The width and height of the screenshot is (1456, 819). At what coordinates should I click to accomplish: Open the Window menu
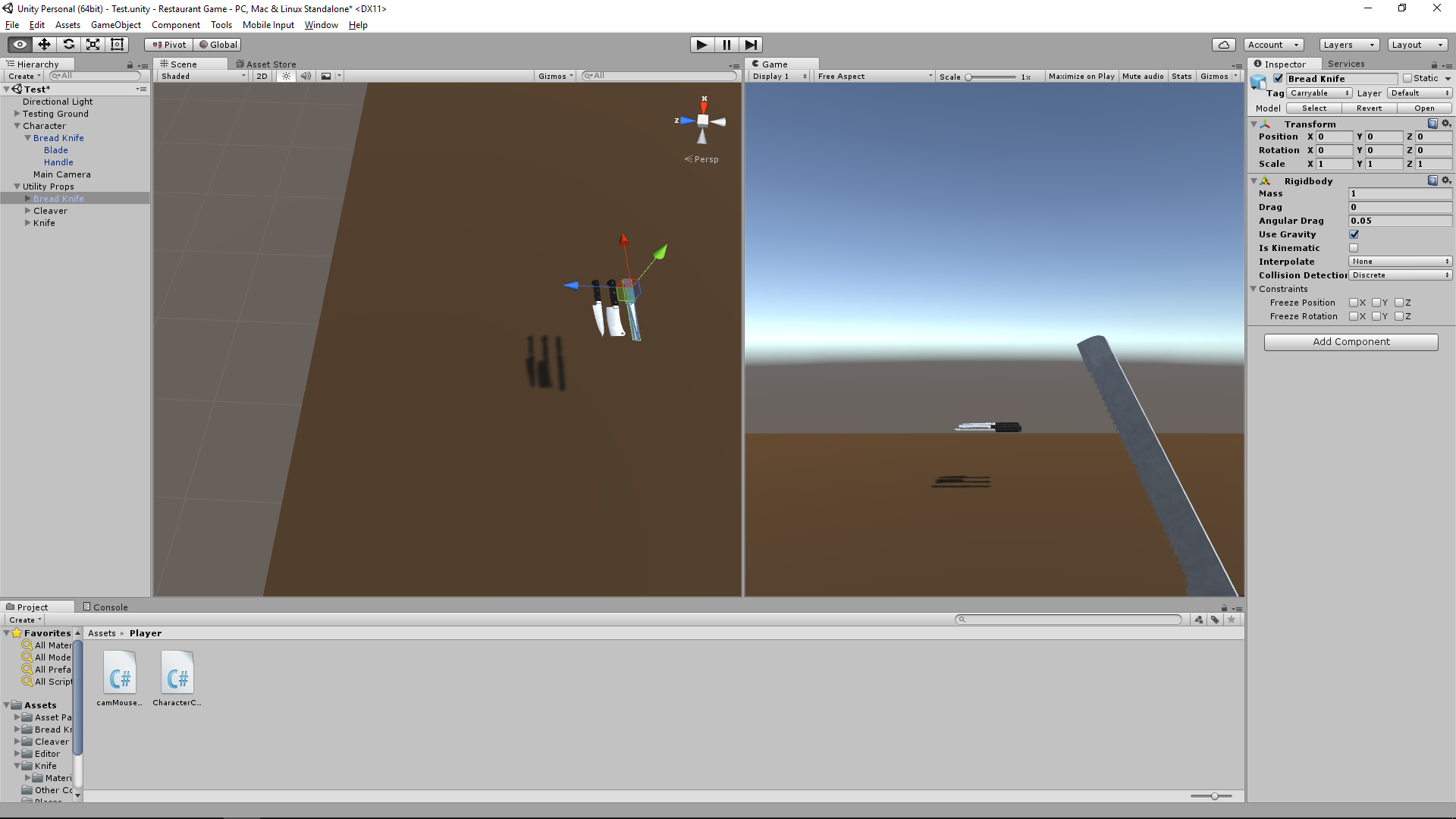(x=322, y=25)
